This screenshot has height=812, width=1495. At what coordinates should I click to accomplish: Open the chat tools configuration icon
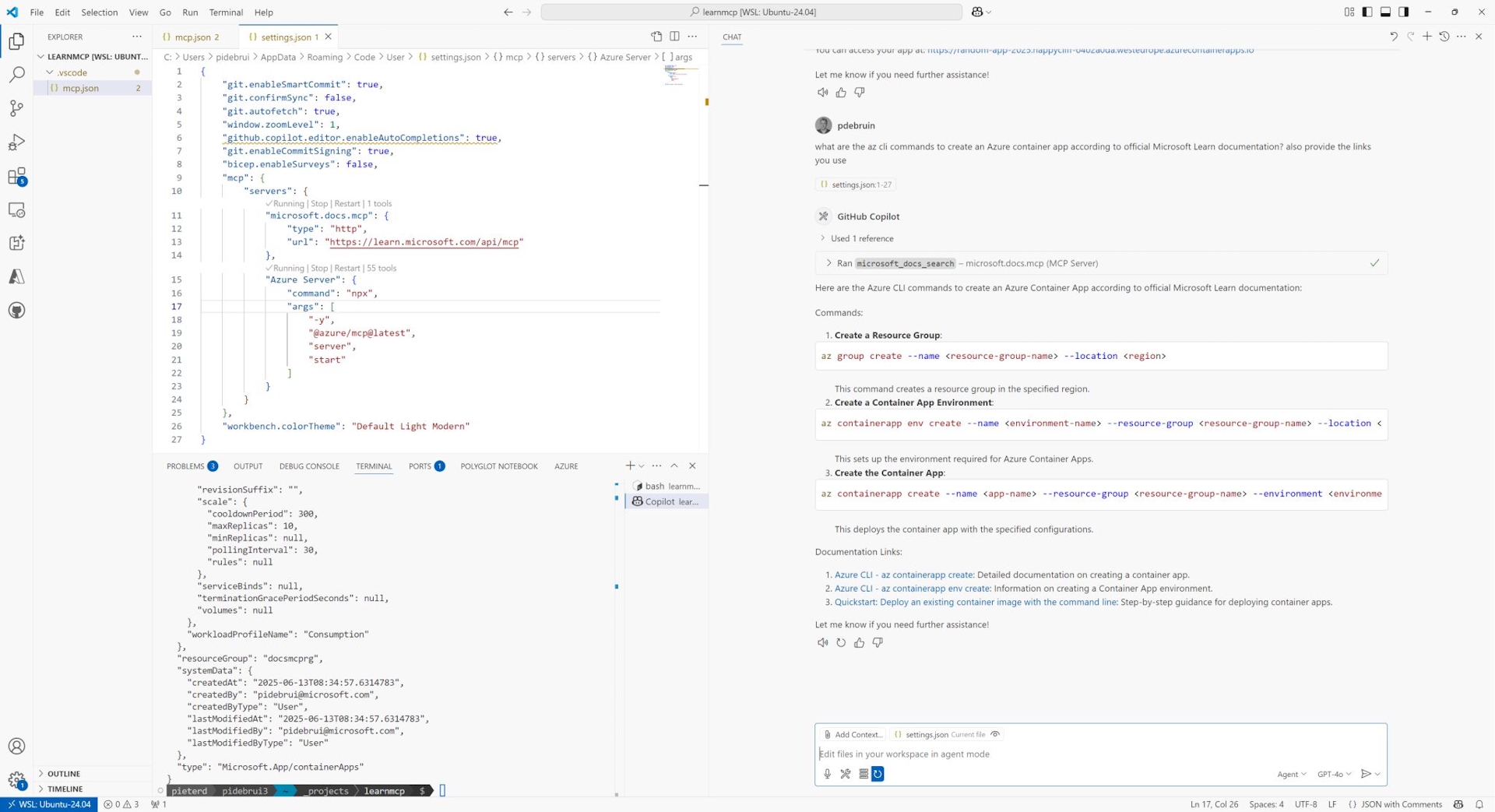(846, 774)
